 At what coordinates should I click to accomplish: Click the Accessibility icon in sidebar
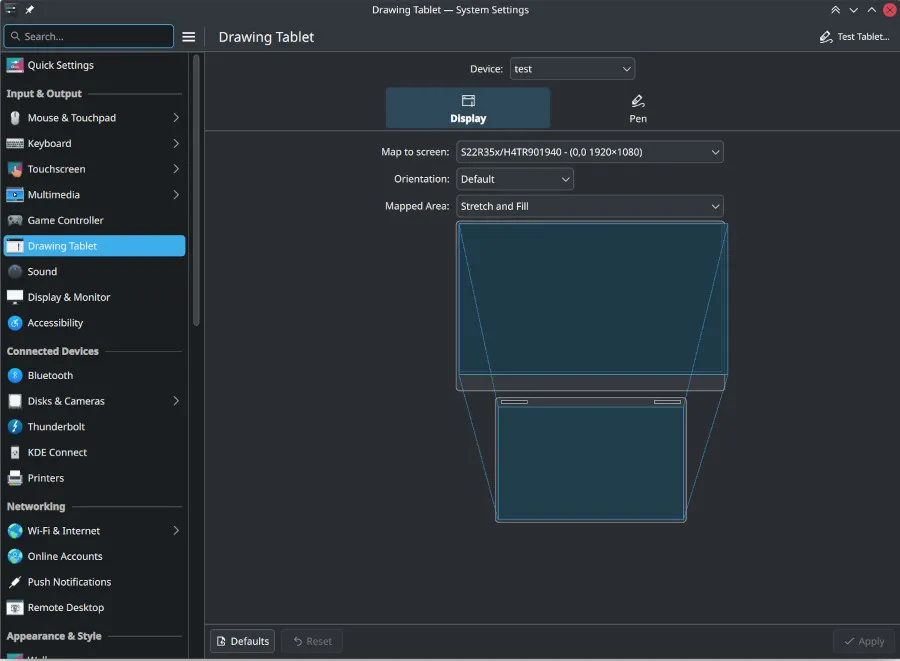pyautogui.click(x=15, y=323)
